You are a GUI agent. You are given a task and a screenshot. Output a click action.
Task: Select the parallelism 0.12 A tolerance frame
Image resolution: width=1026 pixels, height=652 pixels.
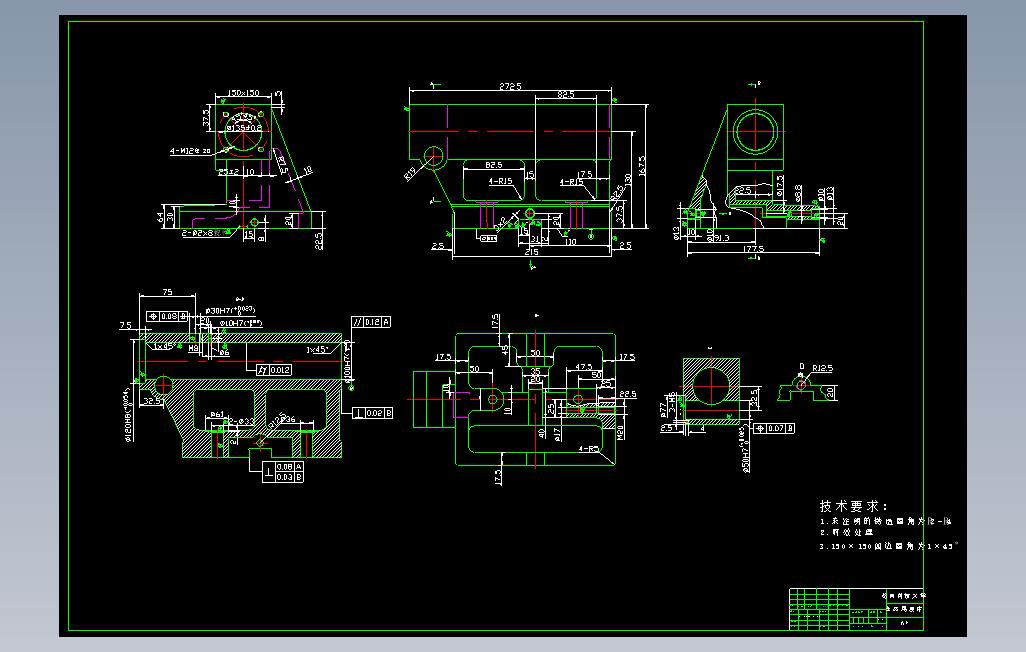point(371,322)
